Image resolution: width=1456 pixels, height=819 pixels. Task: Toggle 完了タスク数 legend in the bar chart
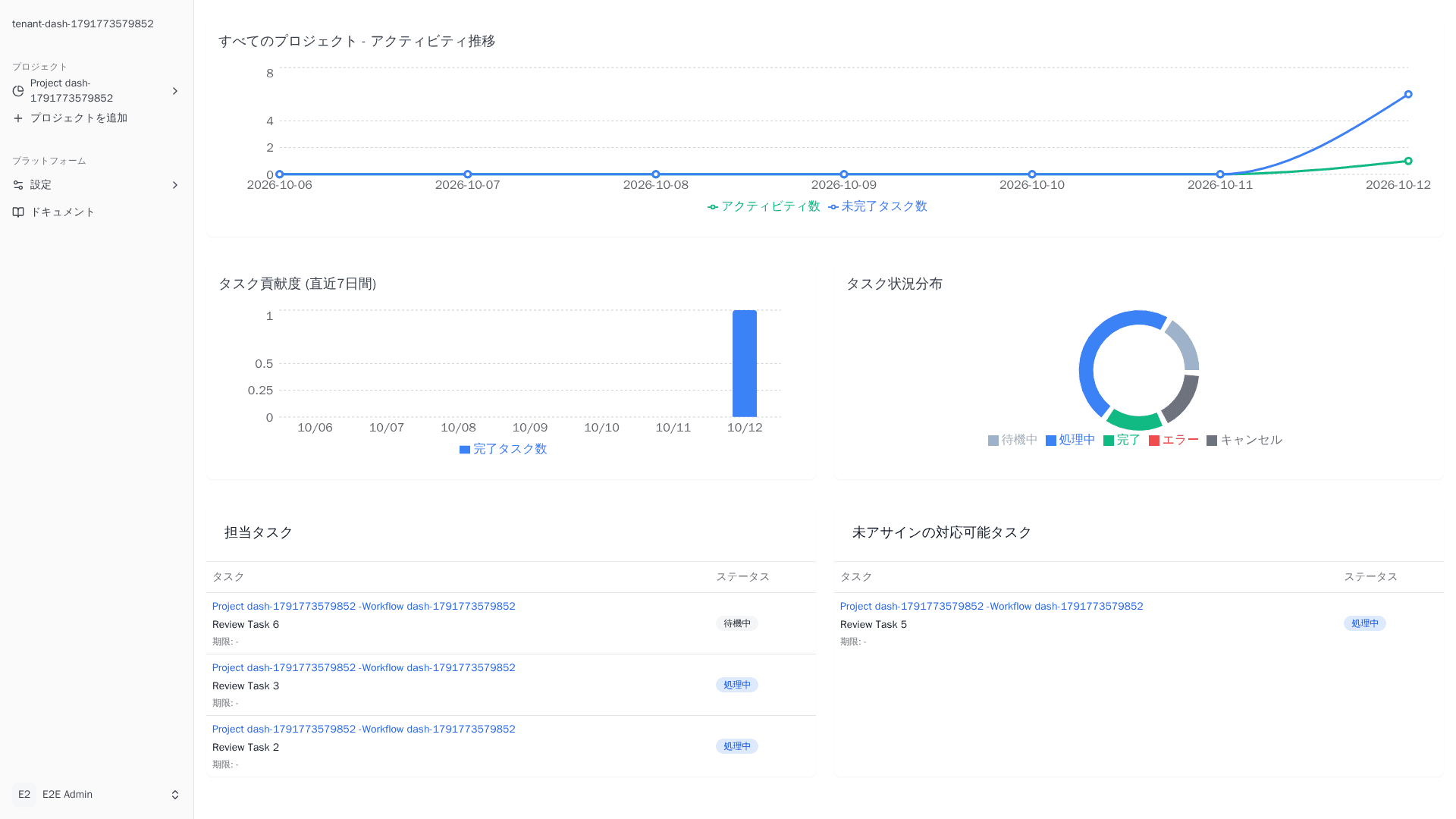click(x=503, y=449)
